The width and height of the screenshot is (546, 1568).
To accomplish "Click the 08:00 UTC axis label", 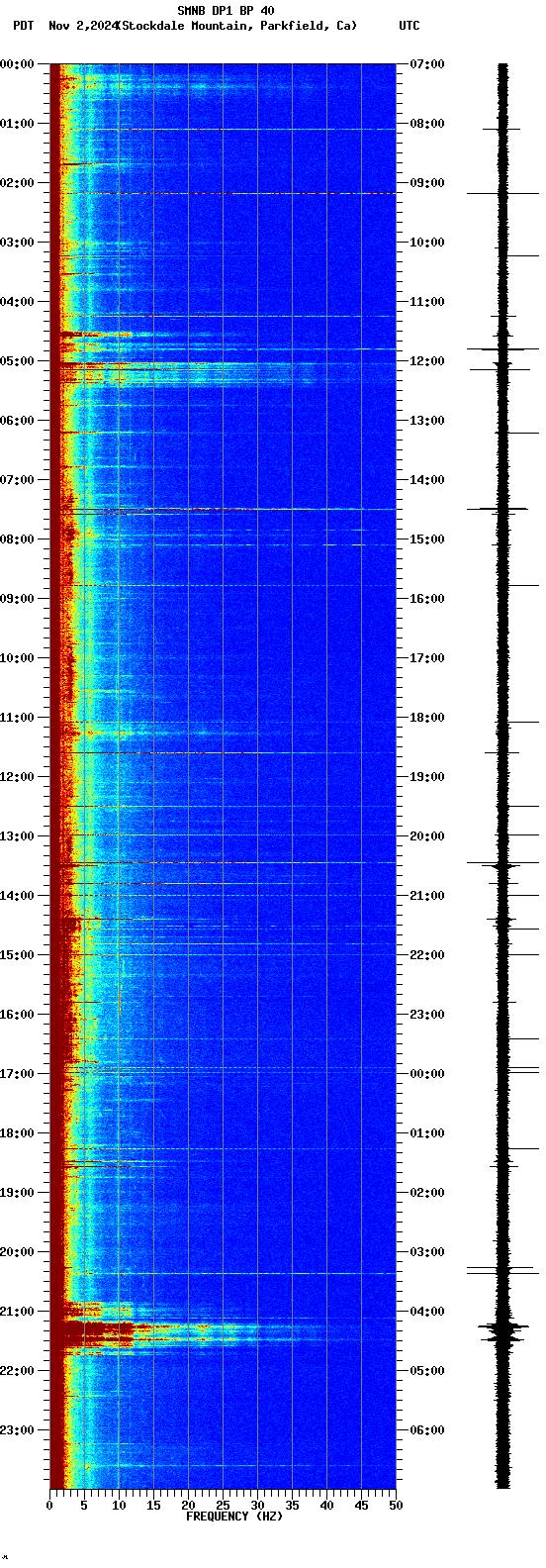I will 427,124.
